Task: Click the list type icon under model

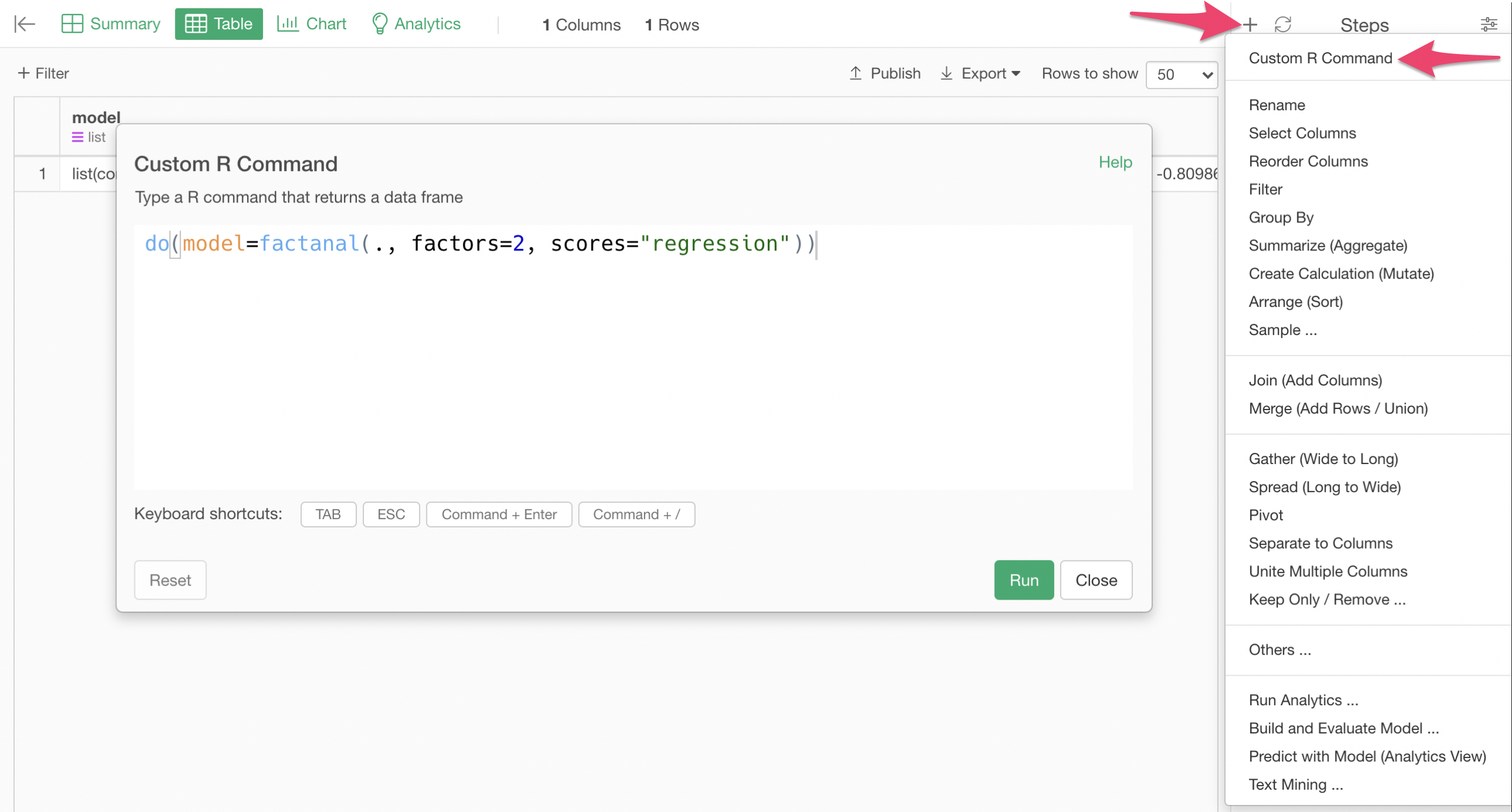Action: 77,137
